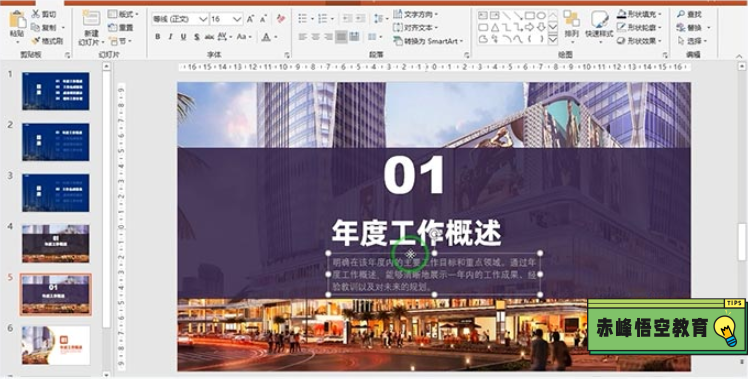Decrease font size with the smaller A button
This screenshot has width=748, height=379.
tap(263, 19)
